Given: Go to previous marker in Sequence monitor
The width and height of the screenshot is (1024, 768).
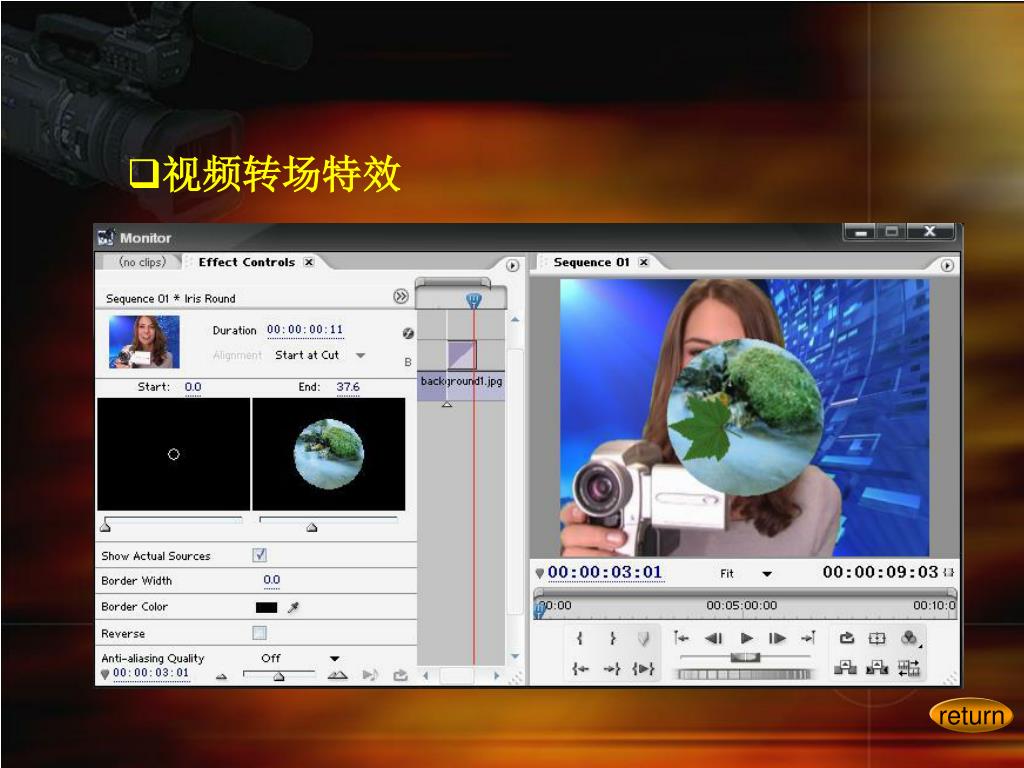Looking at the screenshot, I should [681, 638].
